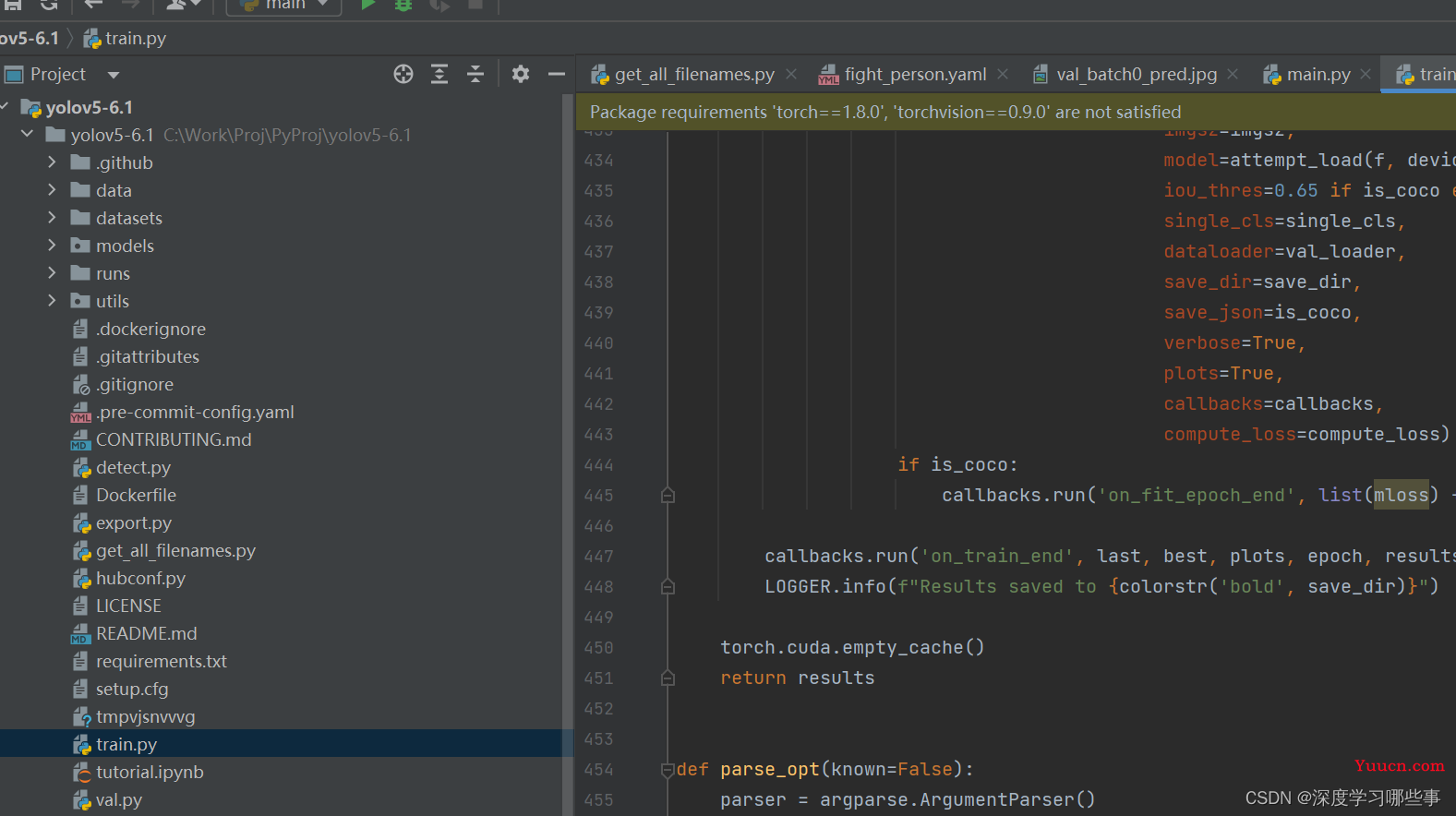Click the train.py breadcrumb in navigation bar

click(125, 38)
